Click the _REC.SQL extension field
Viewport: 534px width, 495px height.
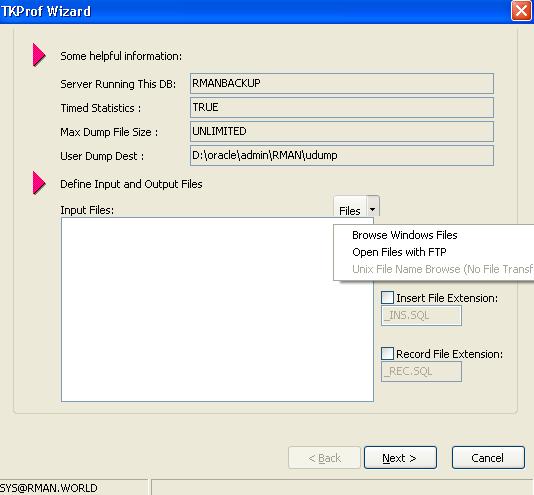pyautogui.click(x=421, y=372)
